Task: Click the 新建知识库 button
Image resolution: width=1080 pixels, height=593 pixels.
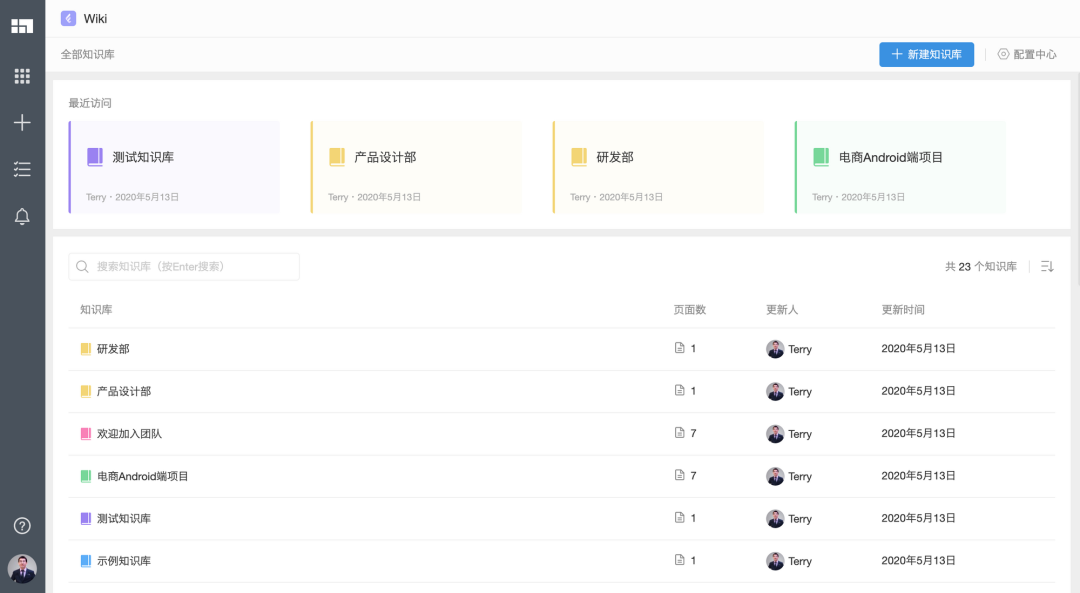Action: [x=926, y=54]
